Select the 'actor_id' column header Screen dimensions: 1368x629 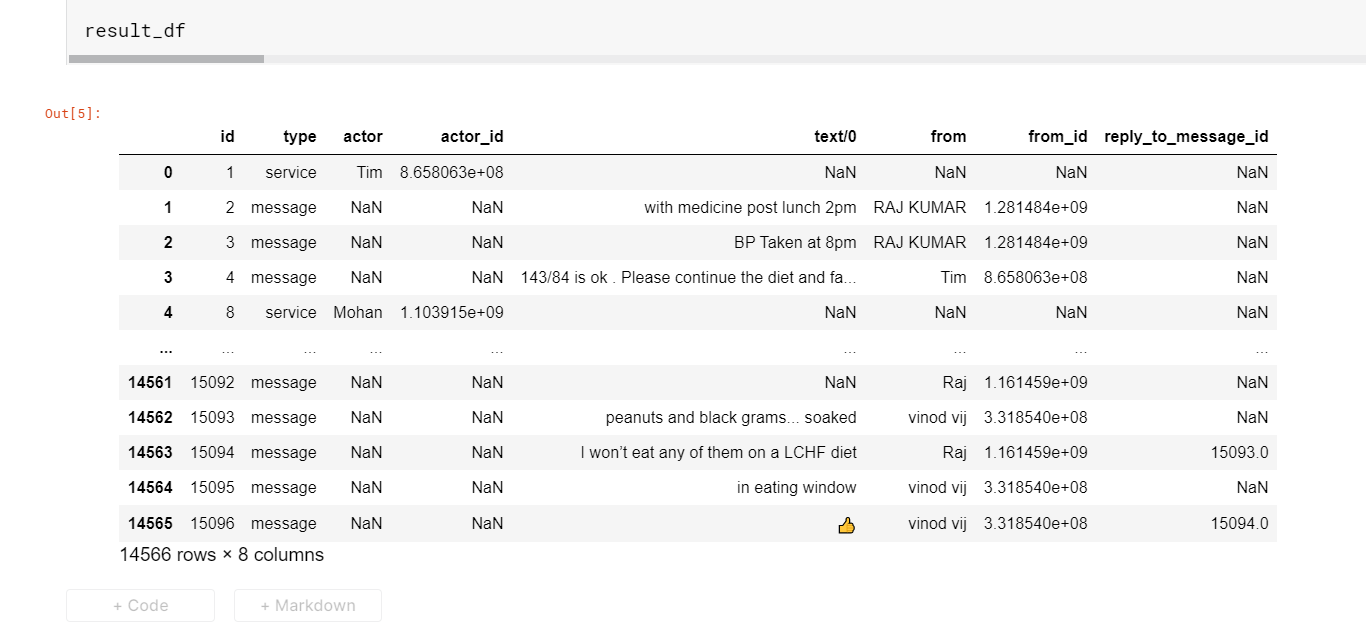click(x=472, y=137)
